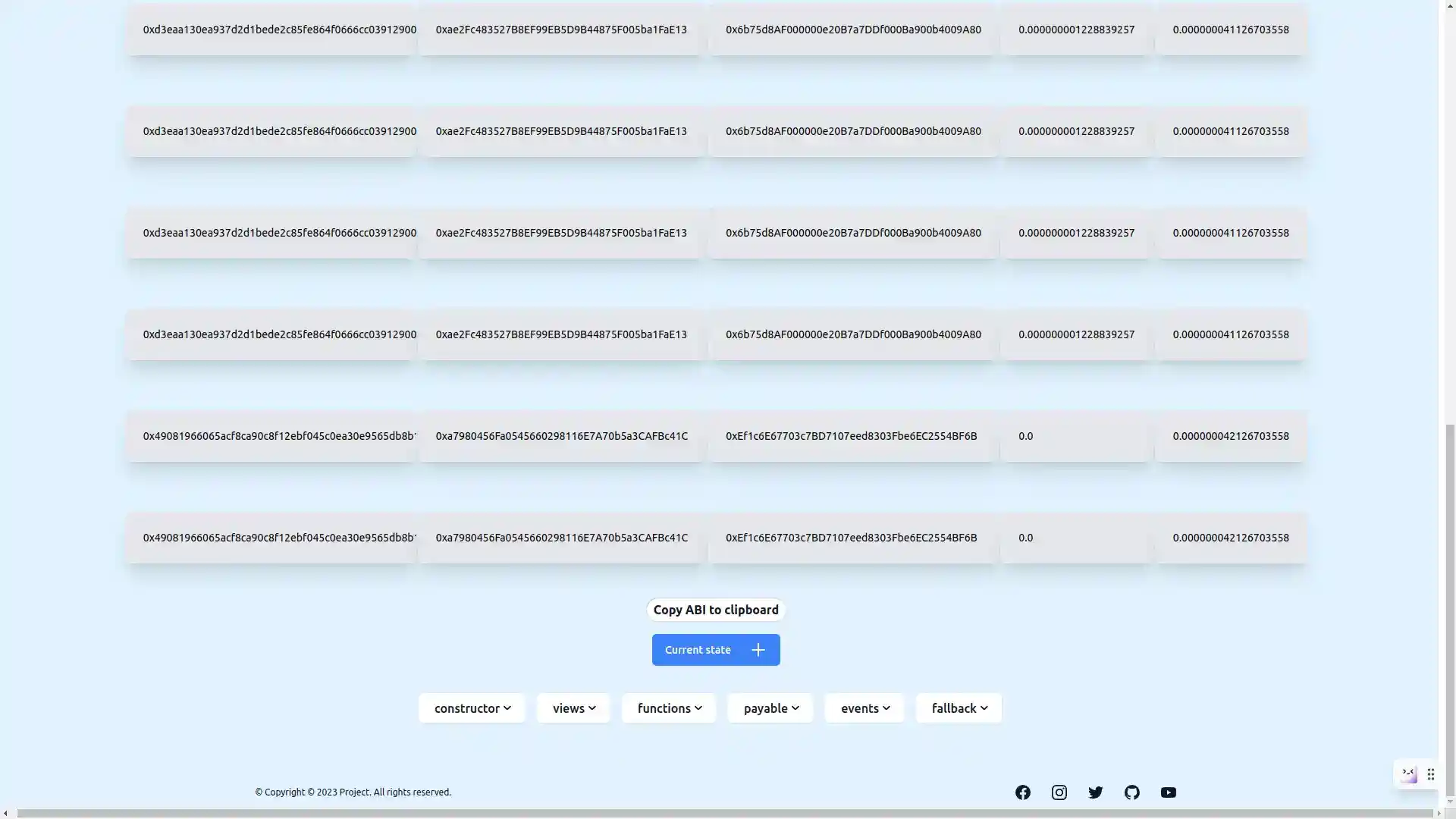This screenshot has height=819, width=1456.
Task: Open the GitHub repository icon
Action: 1131,792
